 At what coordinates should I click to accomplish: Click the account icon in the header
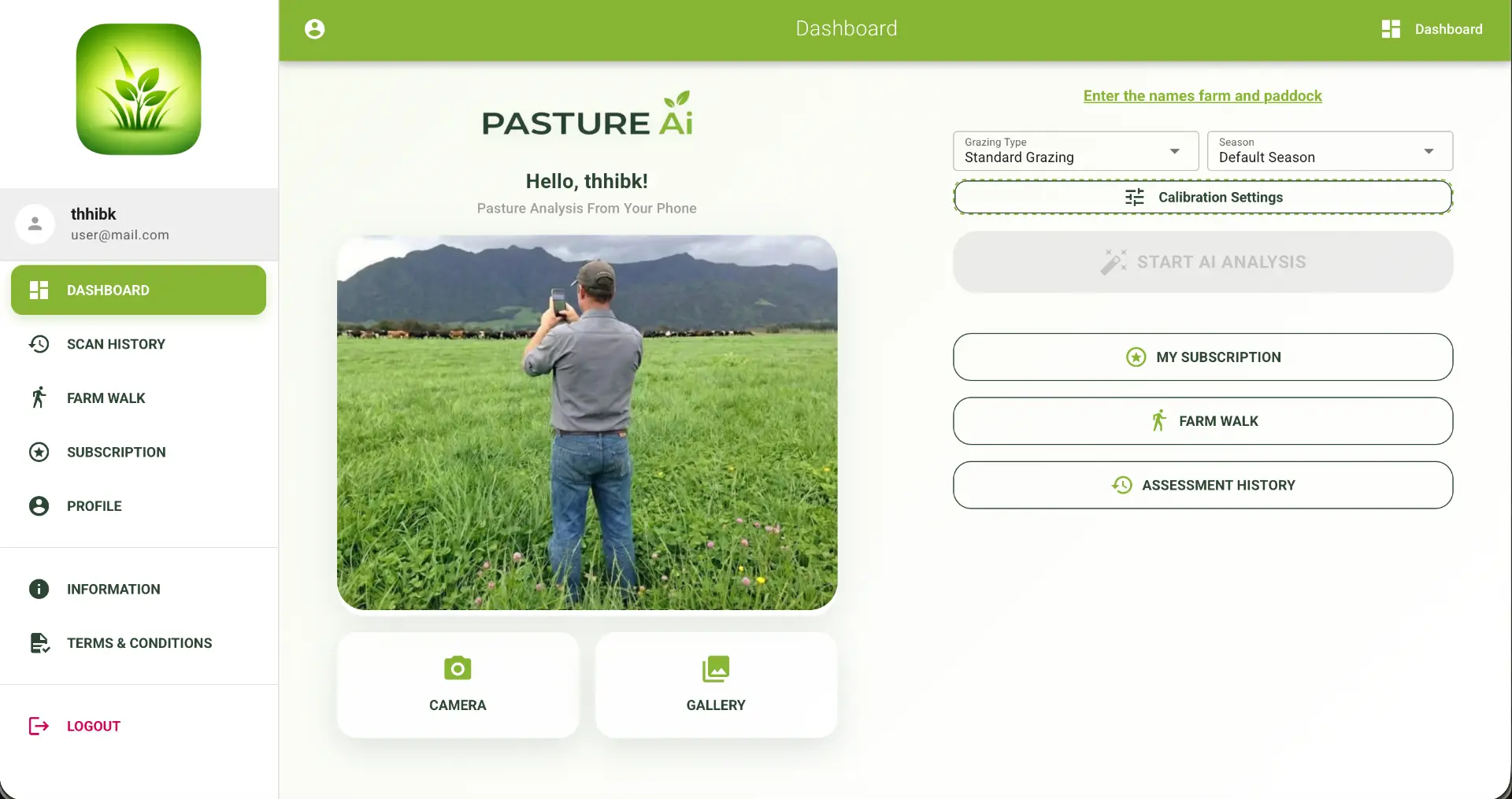click(x=314, y=29)
